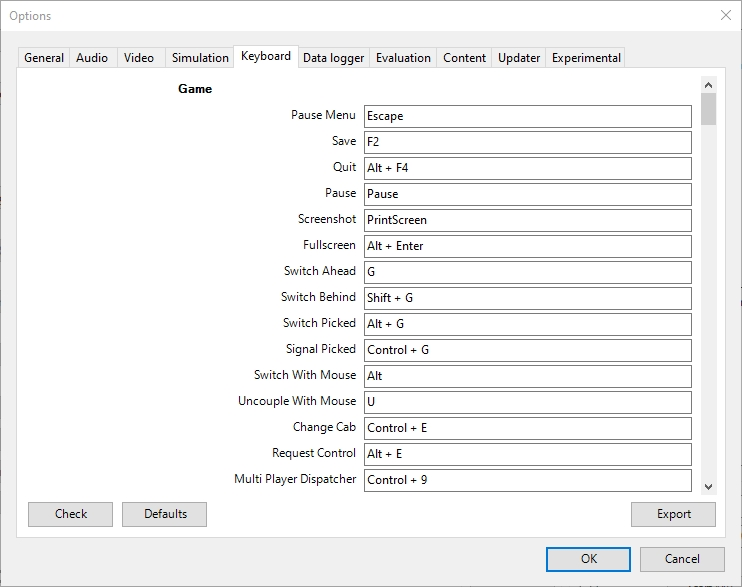Reset keys with the Defaults button
The height and width of the screenshot is (587, 742).
tap(165, 514)
